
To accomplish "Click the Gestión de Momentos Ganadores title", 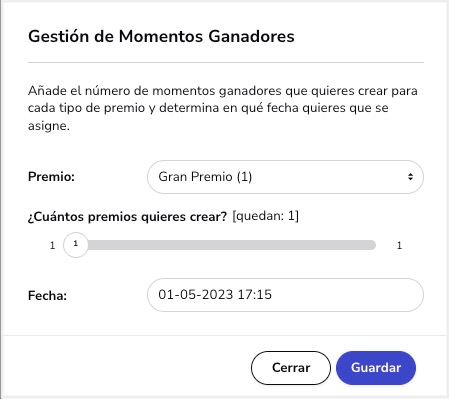I will pos(161,36).
